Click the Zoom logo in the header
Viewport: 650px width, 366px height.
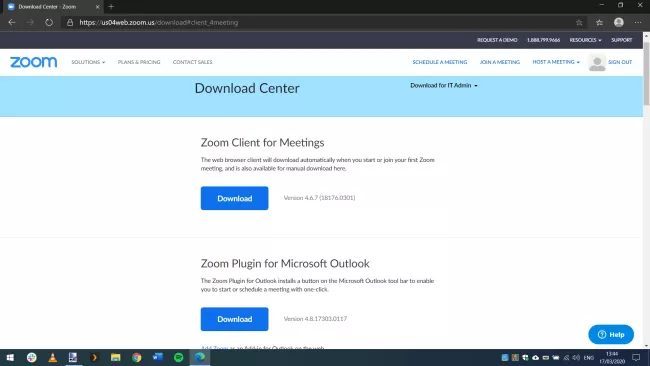34,62
